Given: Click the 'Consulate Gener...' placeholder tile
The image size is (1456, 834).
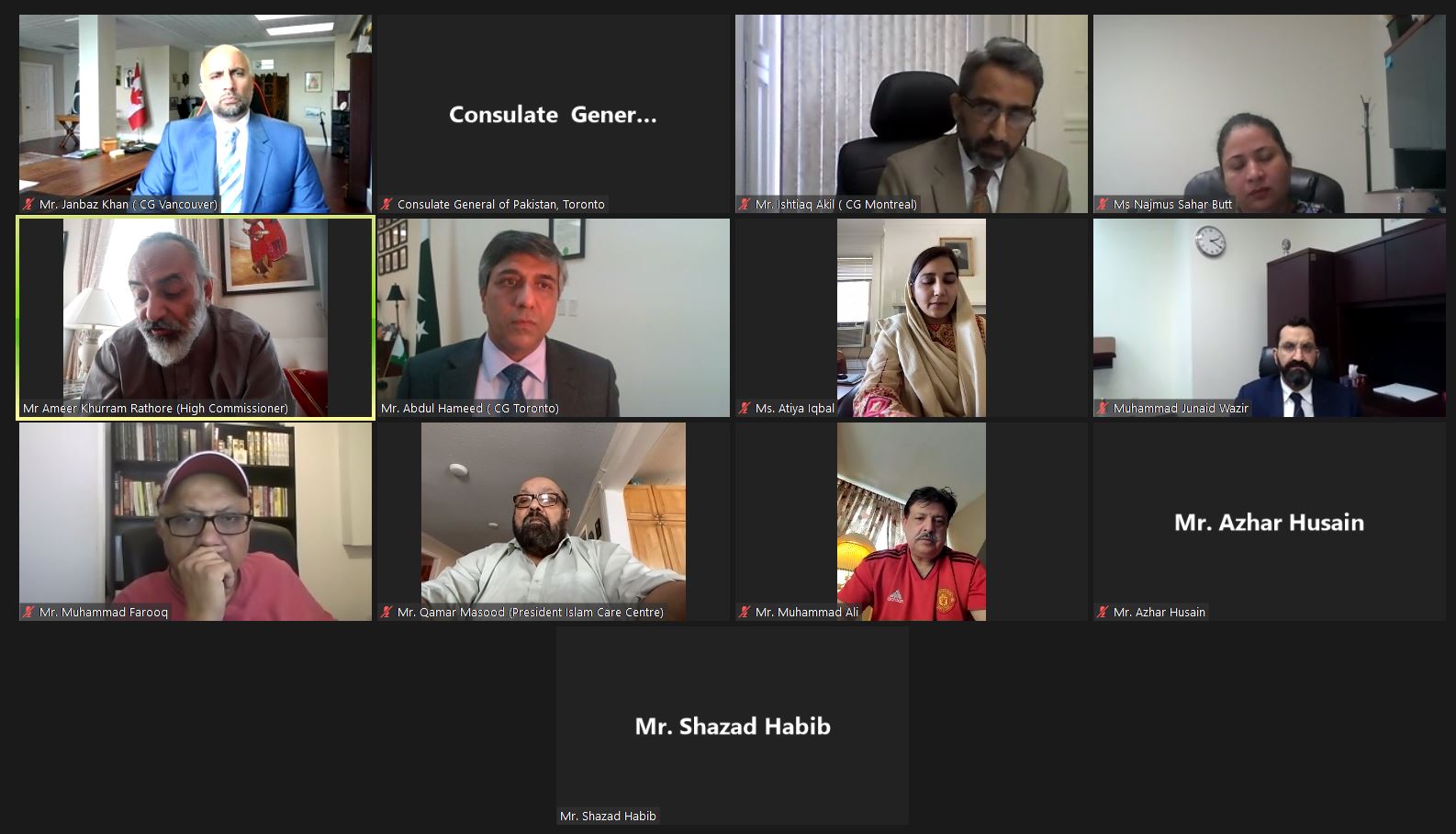Looking at the screenshot, I should pyautogui.click(x=554, y=114).
